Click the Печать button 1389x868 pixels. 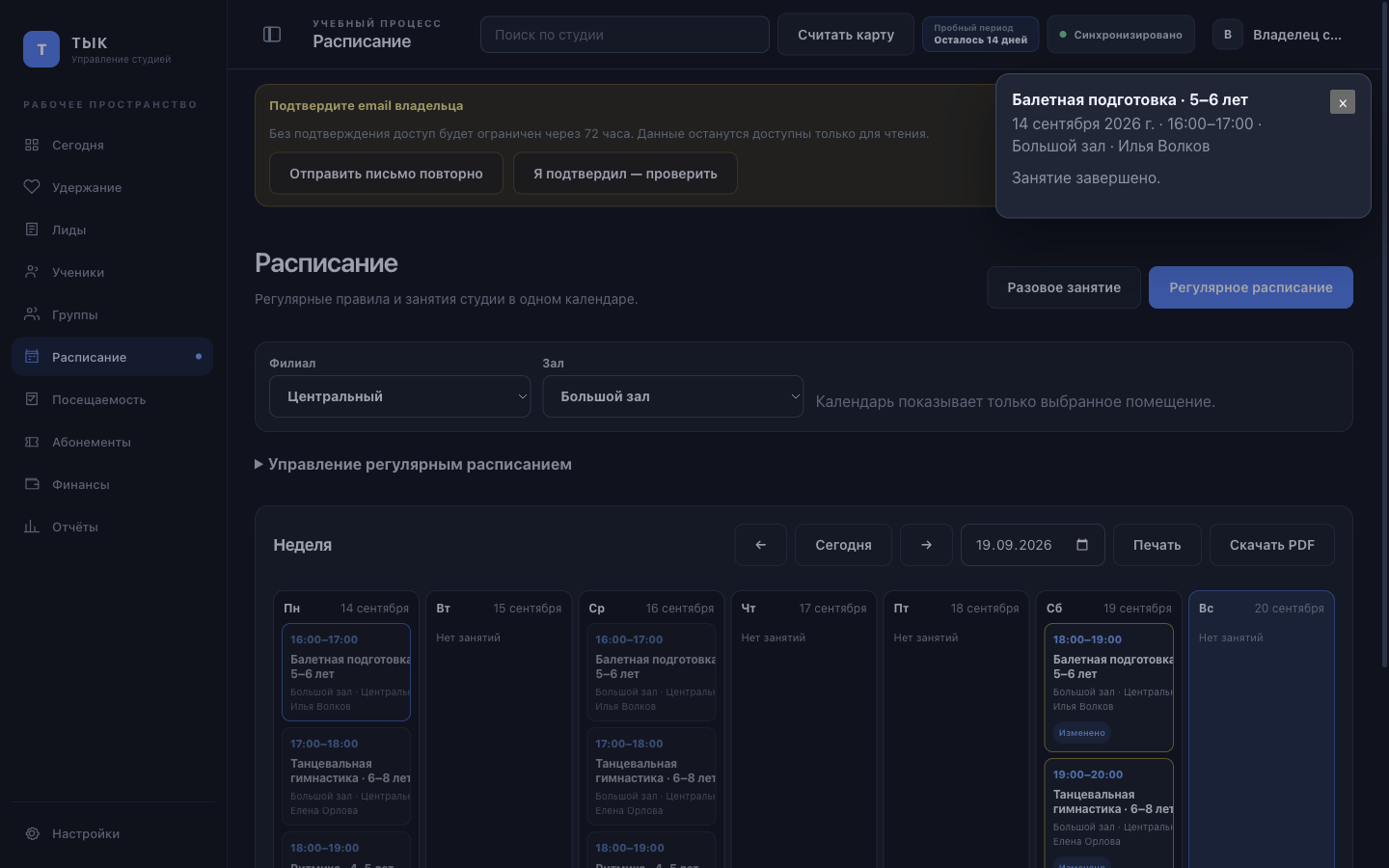tap(1157, 545)
